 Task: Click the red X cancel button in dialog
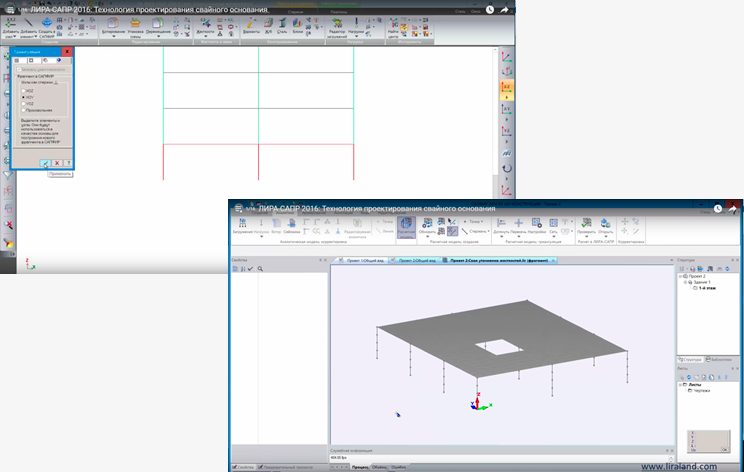[x=57, y=163]
